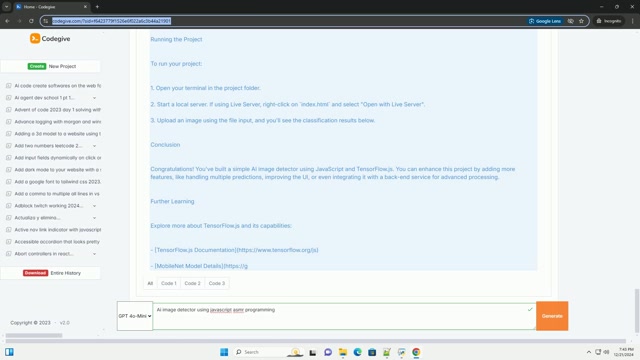Click Download Entire History button
640x360 pixels.
(51, 273)
